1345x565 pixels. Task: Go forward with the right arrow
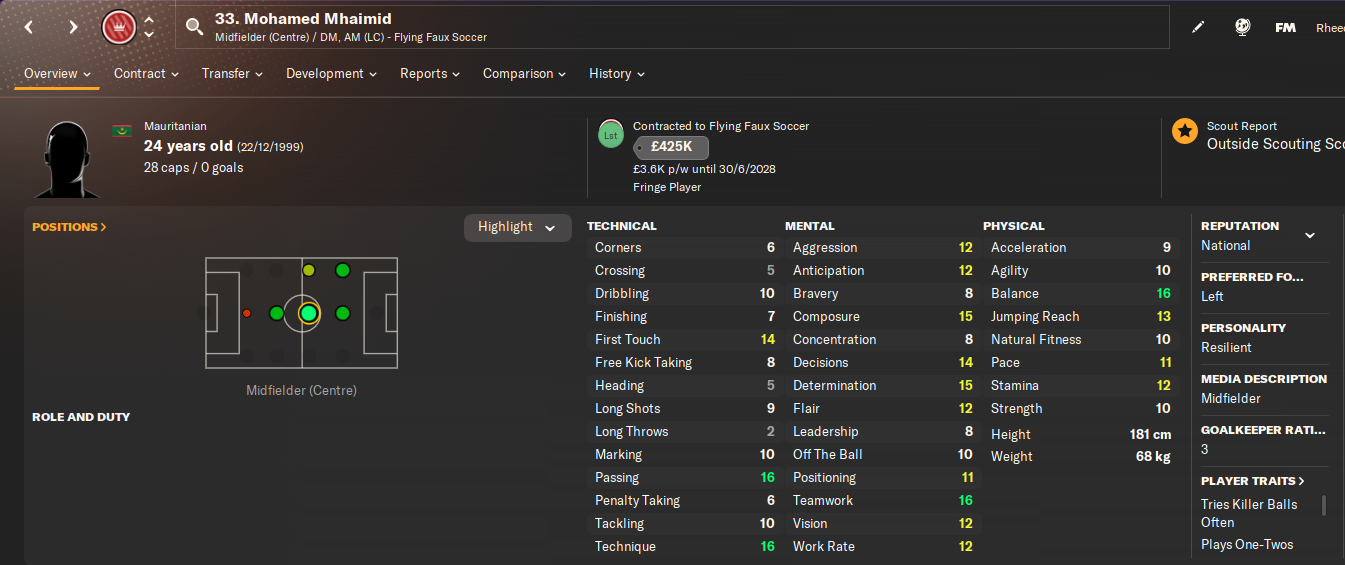click(x=73, y=27)
